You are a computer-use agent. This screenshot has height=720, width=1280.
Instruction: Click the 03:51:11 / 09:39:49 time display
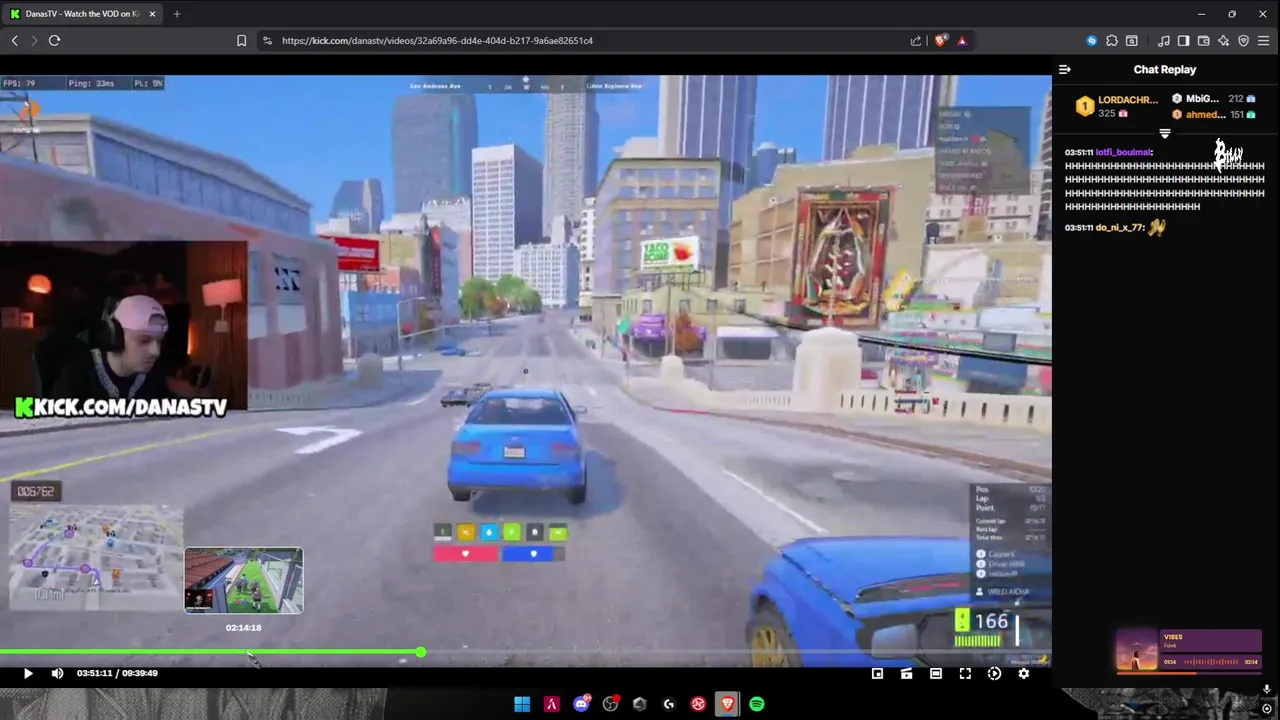coord(117,673)
